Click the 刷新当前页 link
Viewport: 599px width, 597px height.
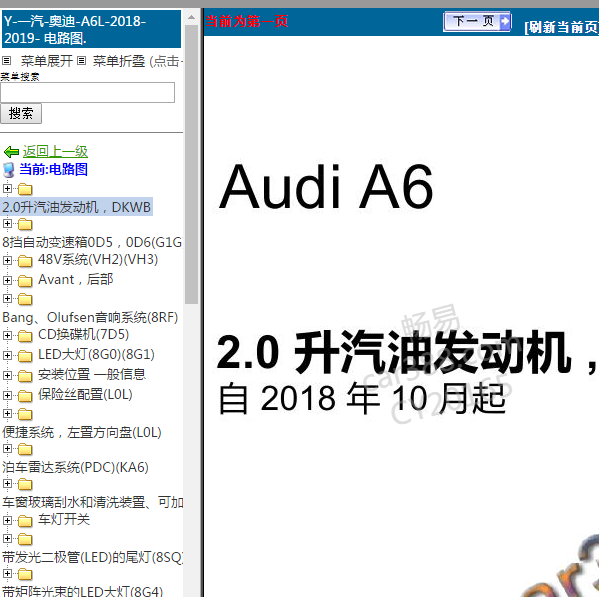561,28
